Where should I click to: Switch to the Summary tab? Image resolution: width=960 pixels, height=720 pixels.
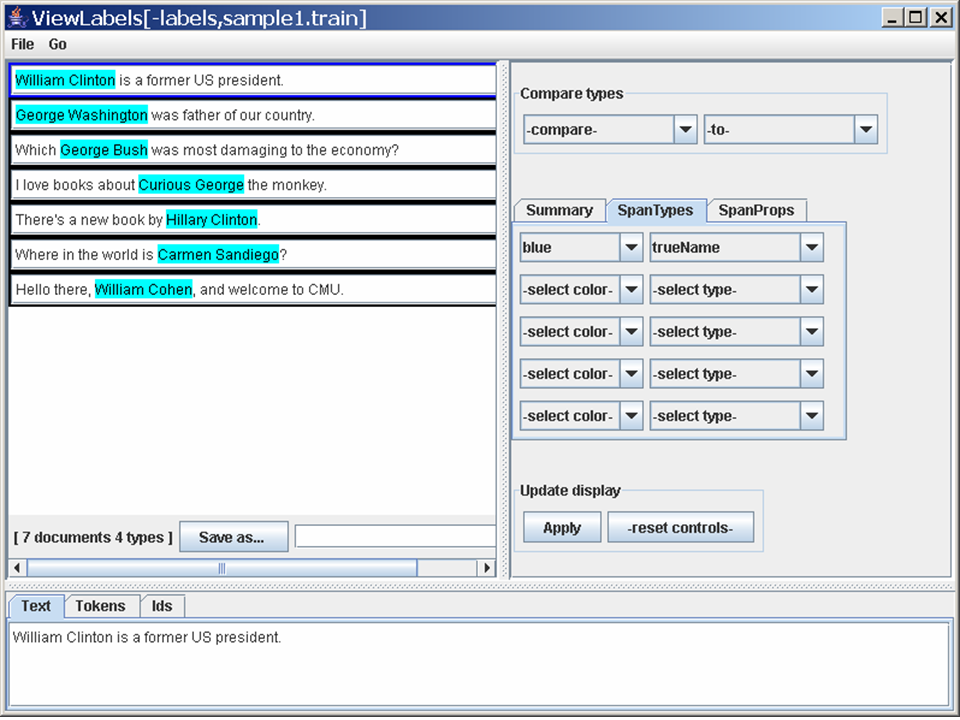click(559, 211)
